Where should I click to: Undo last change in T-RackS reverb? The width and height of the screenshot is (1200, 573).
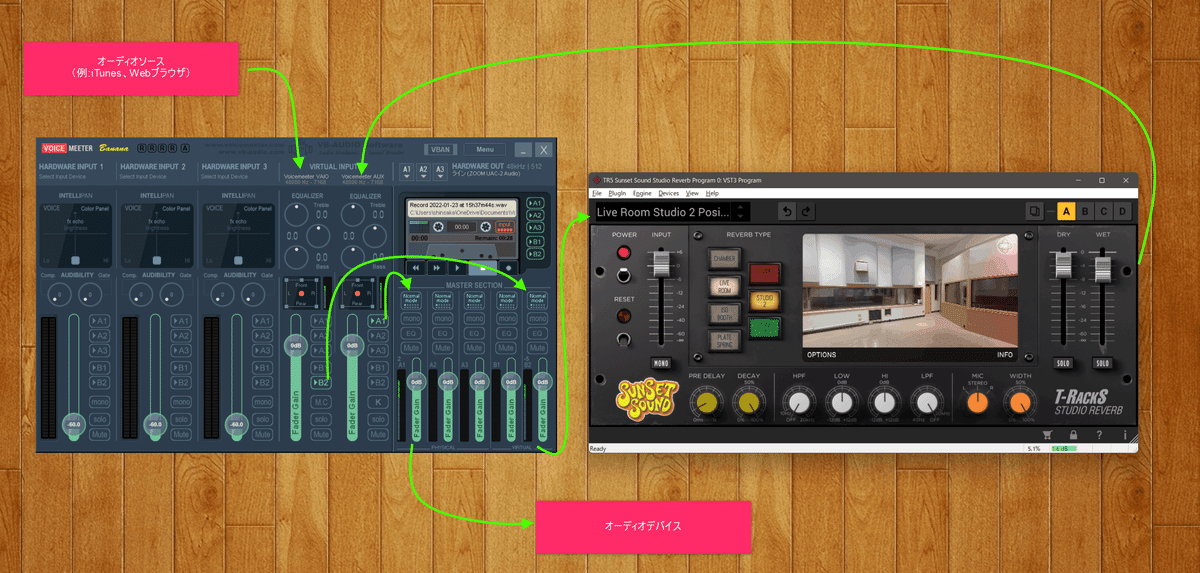coord(787,211)
